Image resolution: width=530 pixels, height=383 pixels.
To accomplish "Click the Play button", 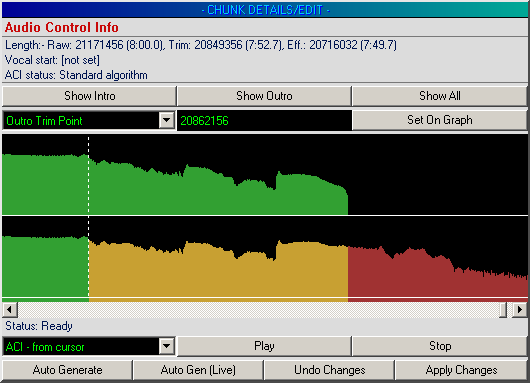I will pyautogui.click(x=264, y=346).
